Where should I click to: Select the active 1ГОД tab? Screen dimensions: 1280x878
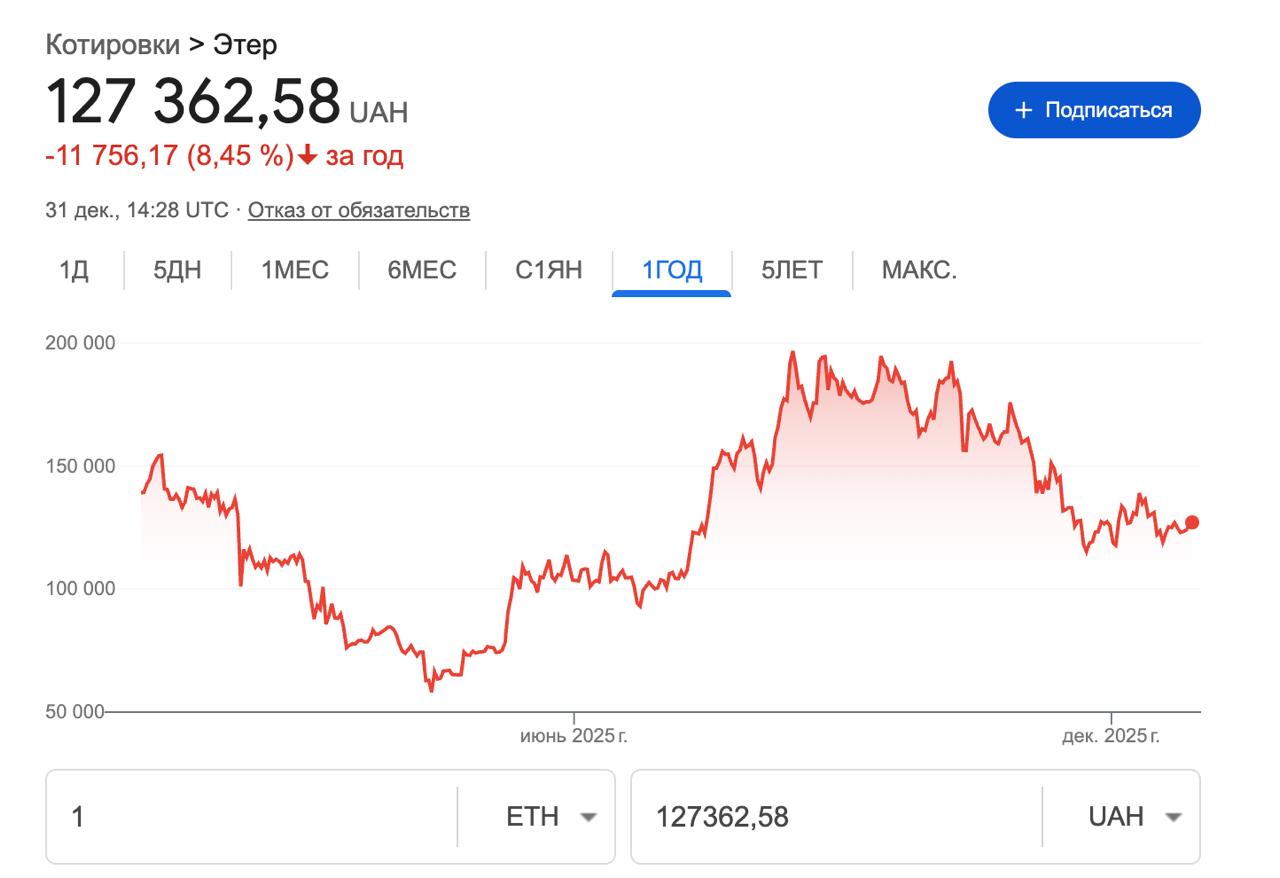(x=672, y=270)
